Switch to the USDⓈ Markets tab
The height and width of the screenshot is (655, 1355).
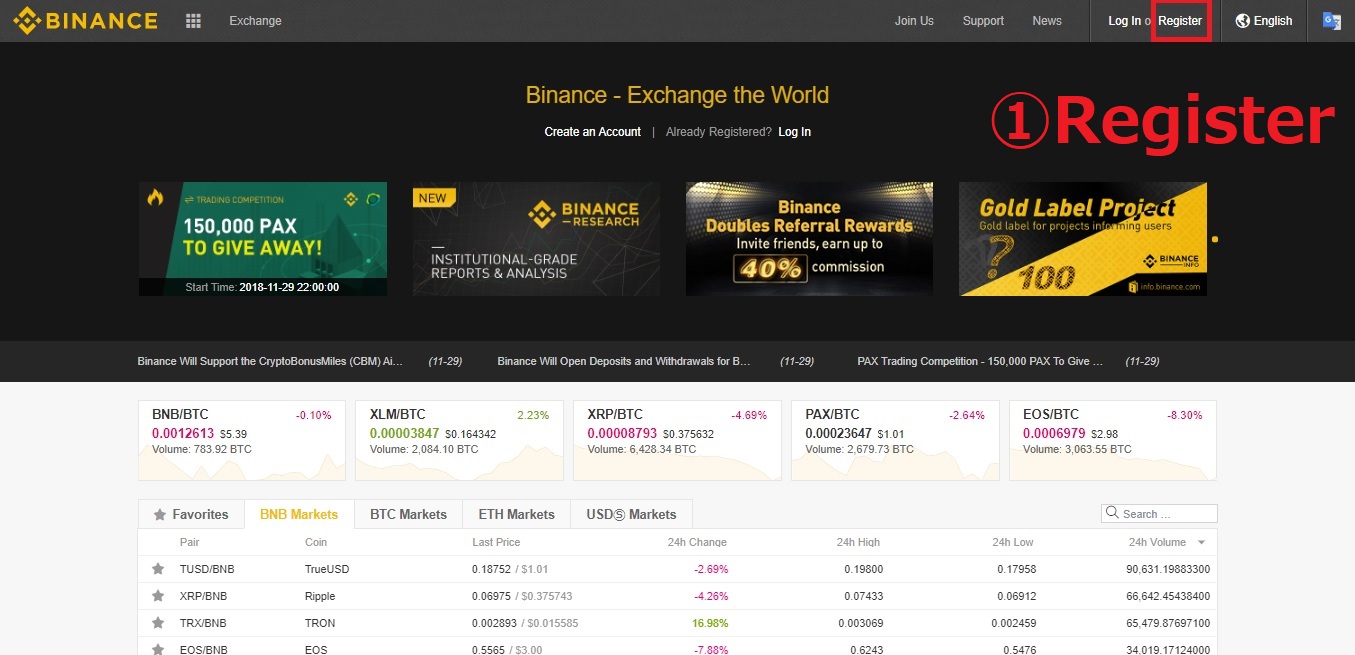[631, 514]
